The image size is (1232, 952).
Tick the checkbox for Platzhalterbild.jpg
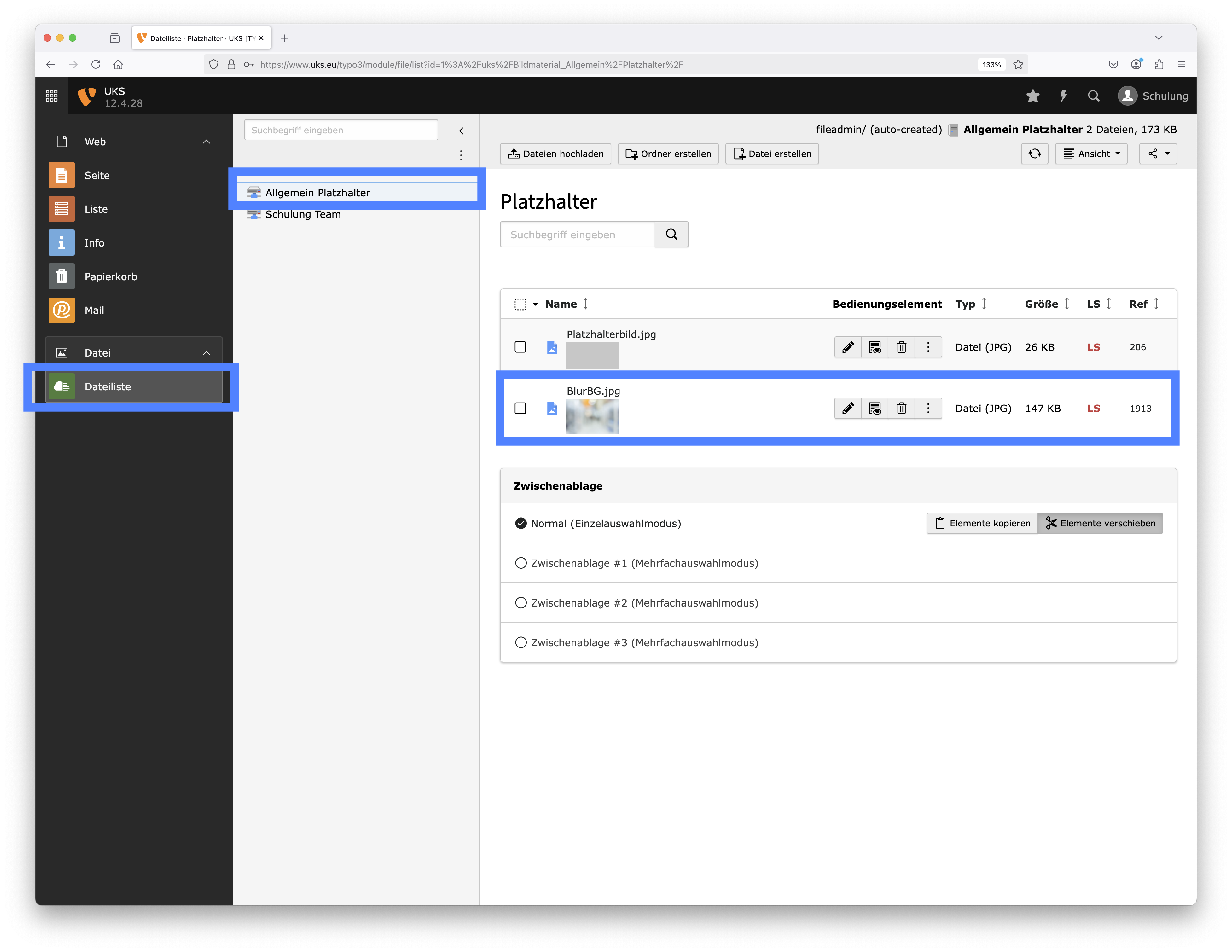(520, 347)
